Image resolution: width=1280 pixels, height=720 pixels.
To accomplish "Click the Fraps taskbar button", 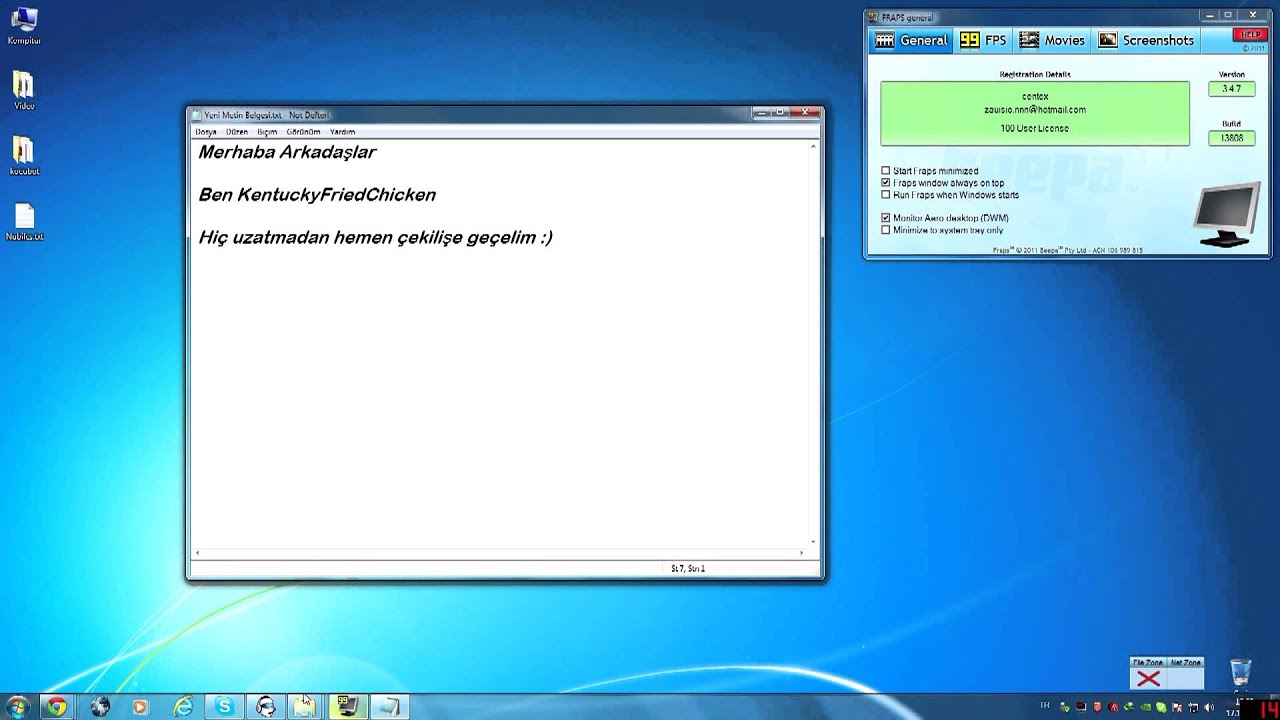I will click(347, 707).
